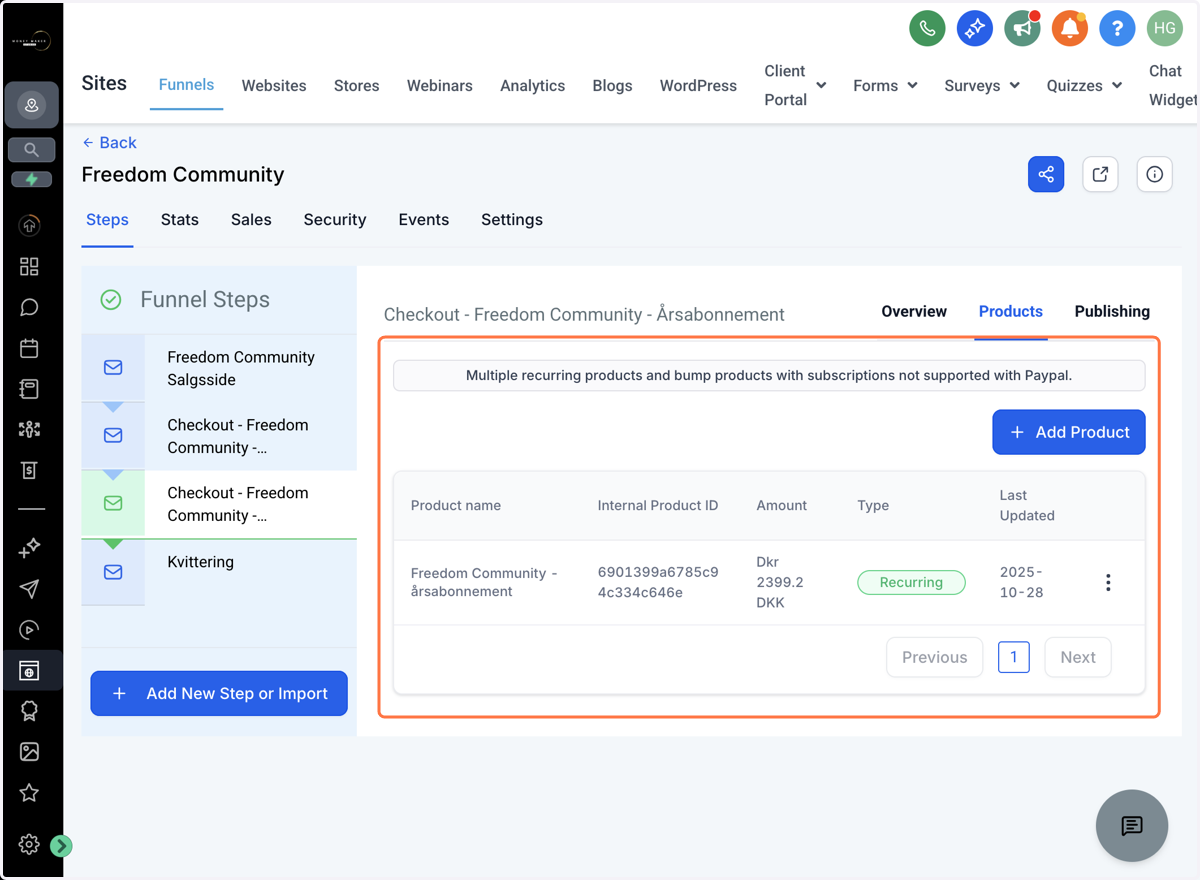The width and height of the screenshot is (1200, 880).
Task: Open the HG user profile avatar
Action: tap(1164, 29)
